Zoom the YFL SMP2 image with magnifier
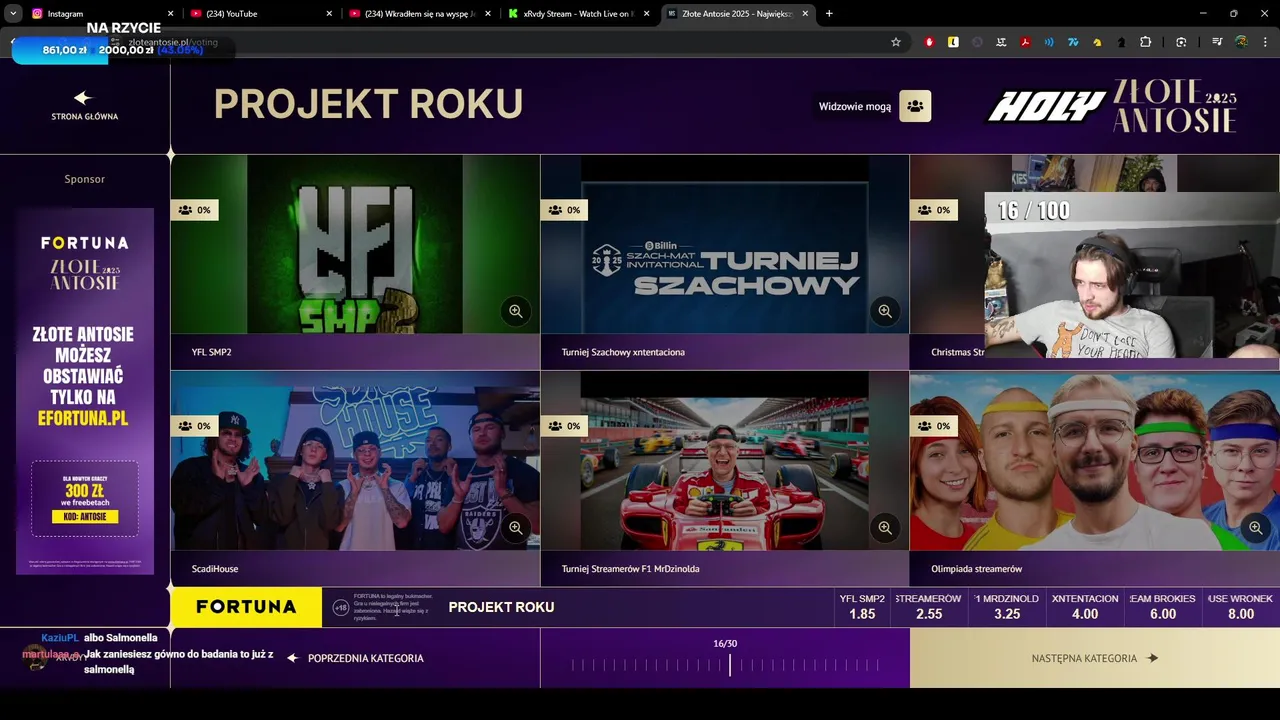This screenshot has width=1280, height=720. coord(515,311)
